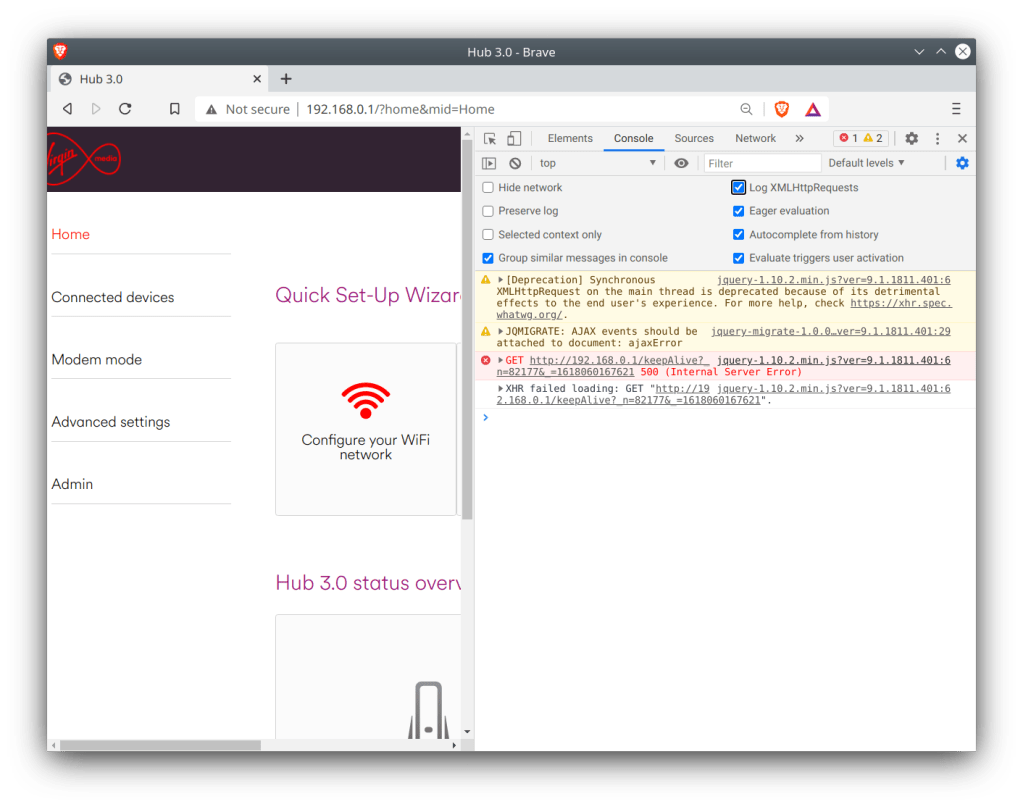Image resolution: width=1023 pixels, height=807 pixels.
Task: Reload the page with the refresh icon
Action: (125, 109)
